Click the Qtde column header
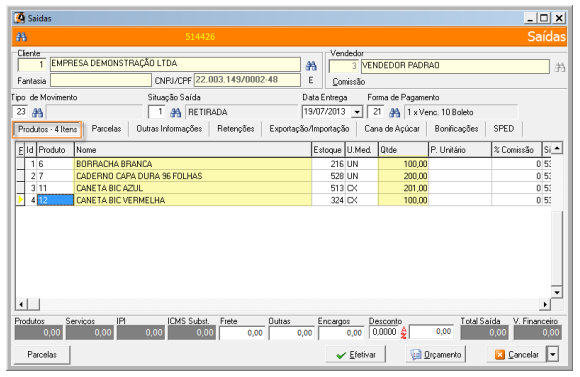580x377 pixels. [x=403, y=150]
